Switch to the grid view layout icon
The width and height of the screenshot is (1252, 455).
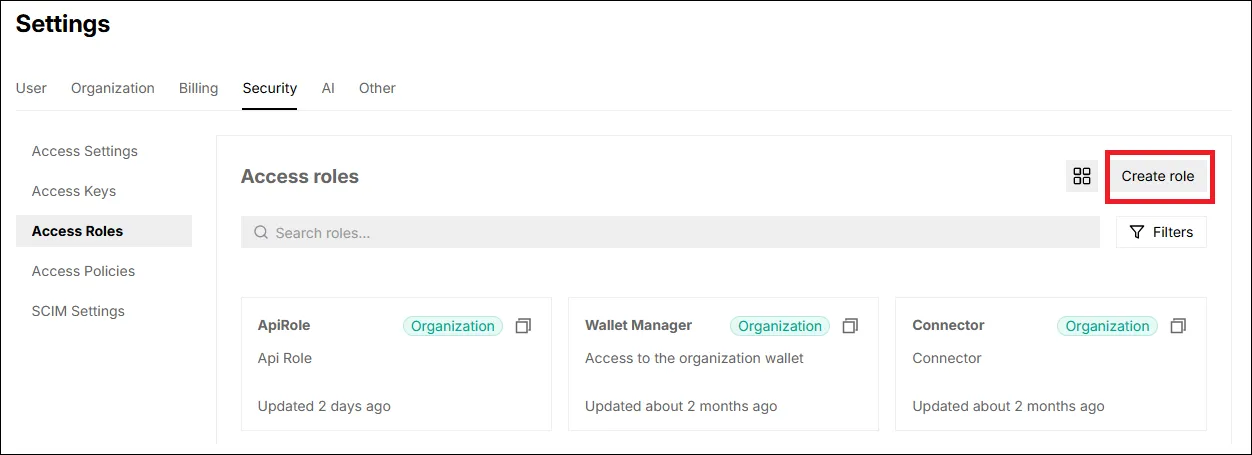coord(1081,176)
